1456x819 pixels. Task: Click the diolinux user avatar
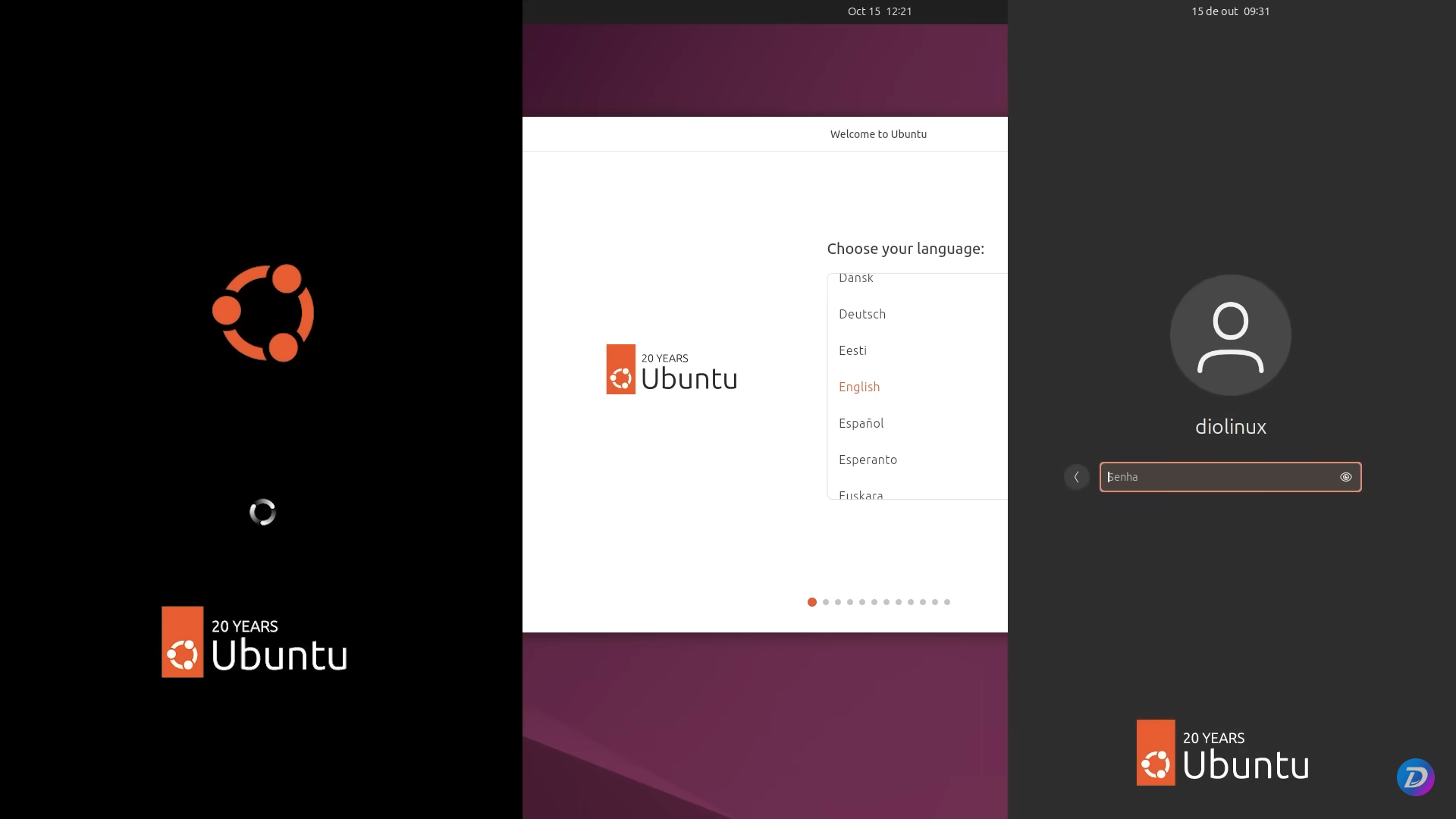pyautogui.click(x=1229, y=334)
